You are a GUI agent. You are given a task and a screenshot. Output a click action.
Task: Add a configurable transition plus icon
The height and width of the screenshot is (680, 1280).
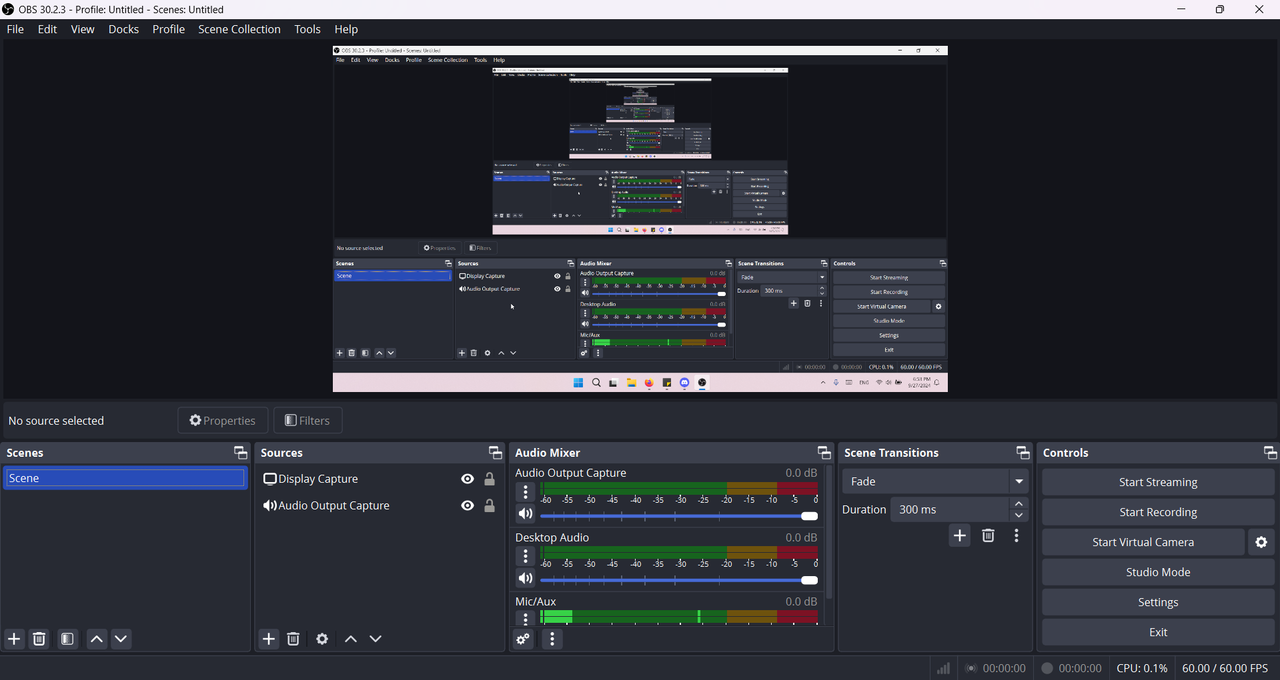click(x=960, y=536)
